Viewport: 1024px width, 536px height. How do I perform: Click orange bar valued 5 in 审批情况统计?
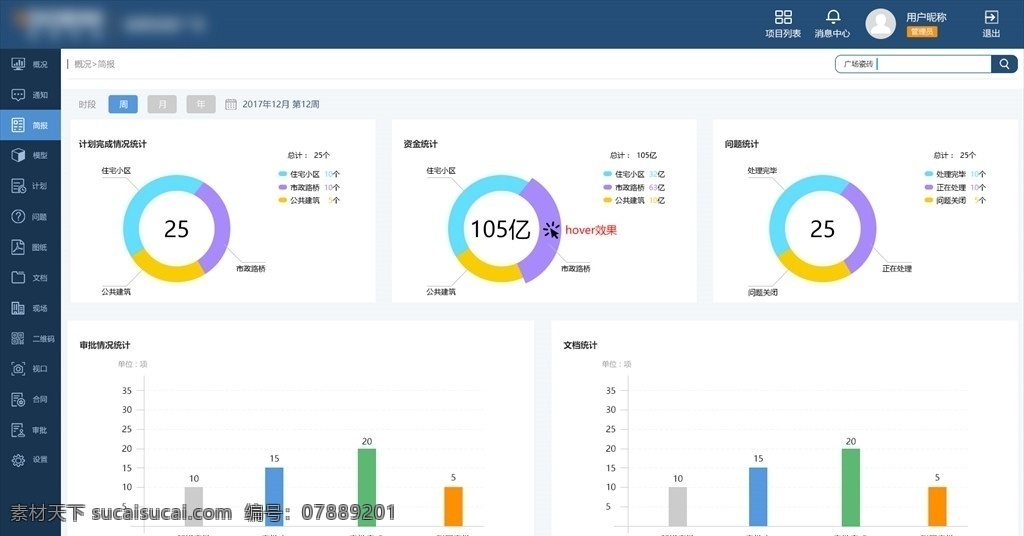(x=453, y=506)
